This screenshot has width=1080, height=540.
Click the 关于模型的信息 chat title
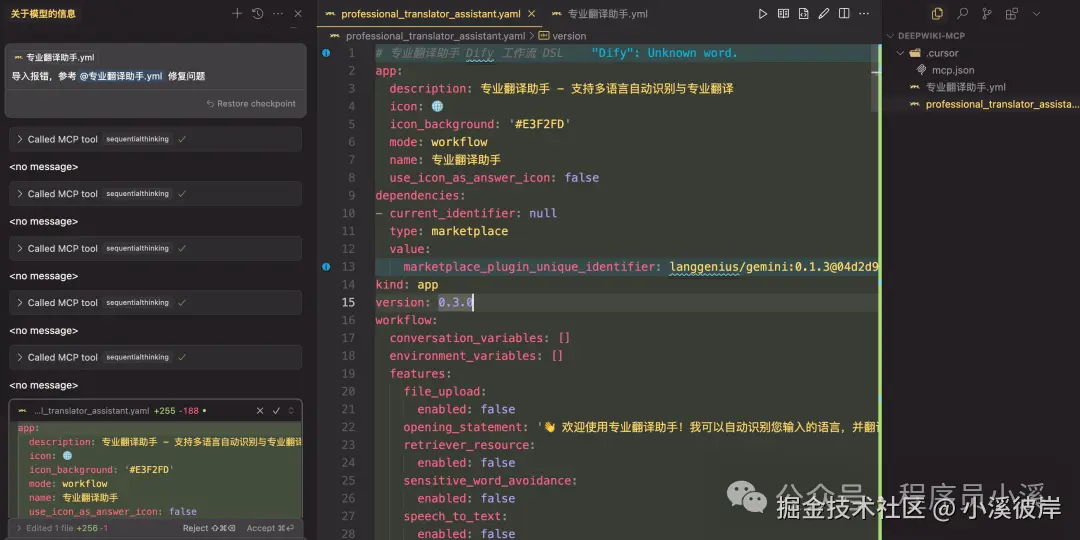pyautogui.click(x=43, y=13)
